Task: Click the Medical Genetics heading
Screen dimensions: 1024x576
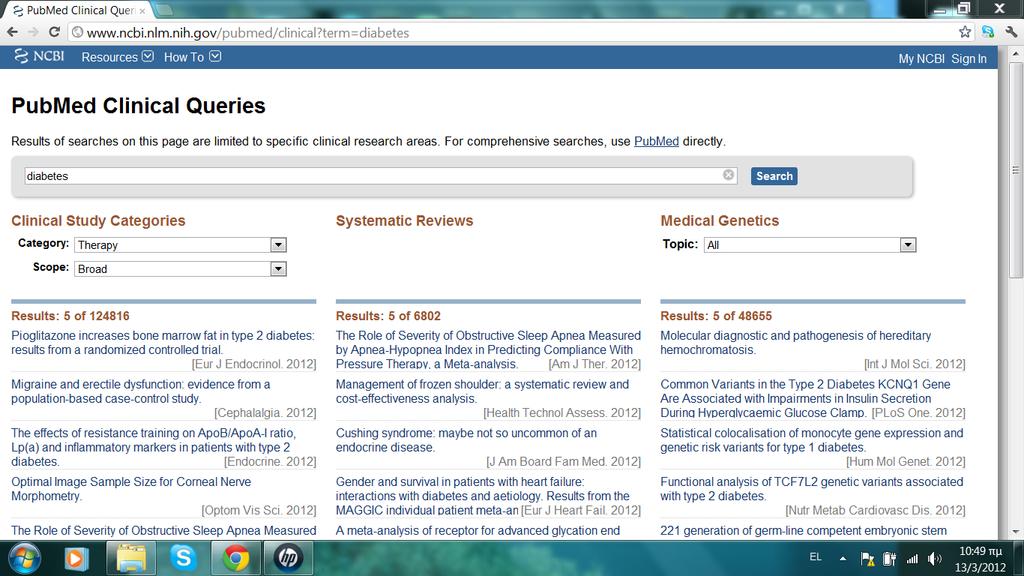Action: pos(720,221)
